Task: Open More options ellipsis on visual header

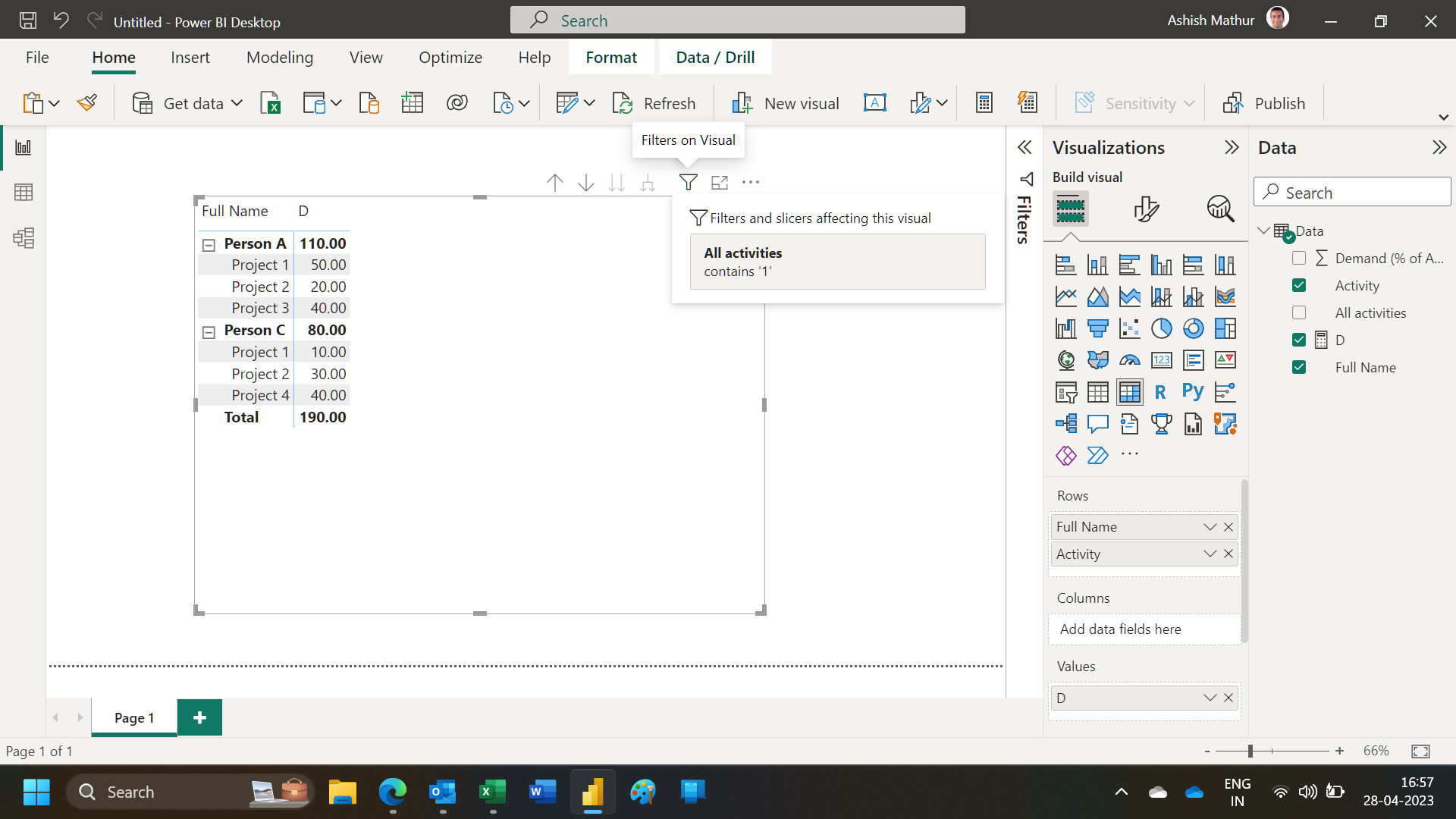Action: click(751, 182)
